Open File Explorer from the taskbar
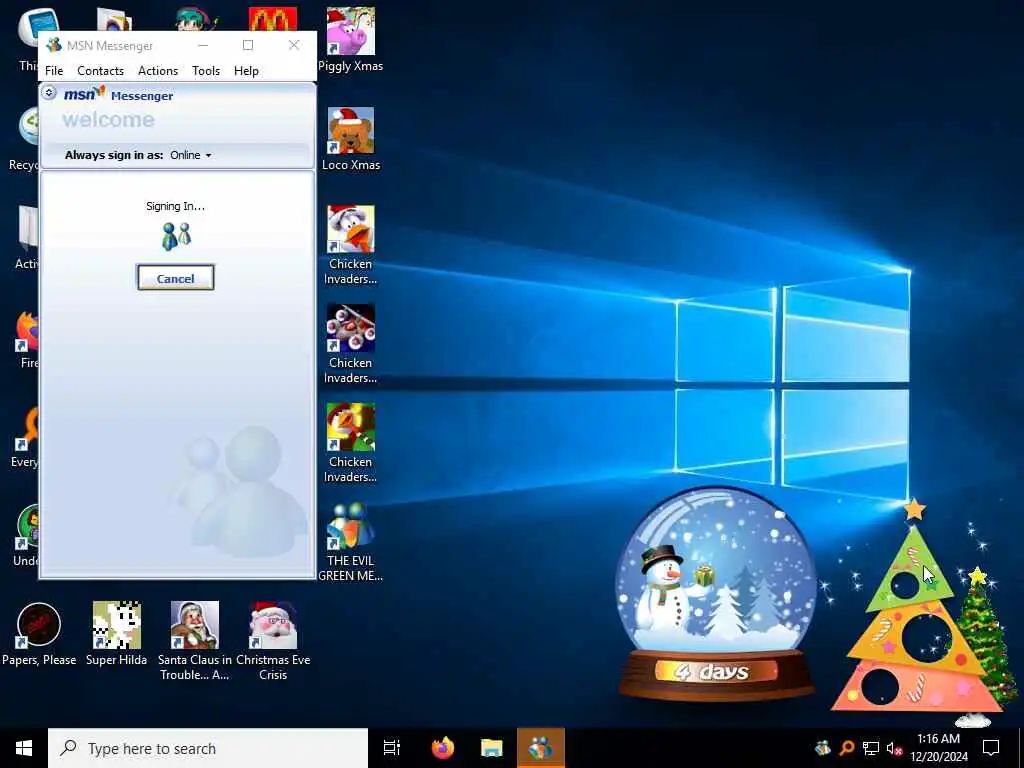 coord(492,748)
